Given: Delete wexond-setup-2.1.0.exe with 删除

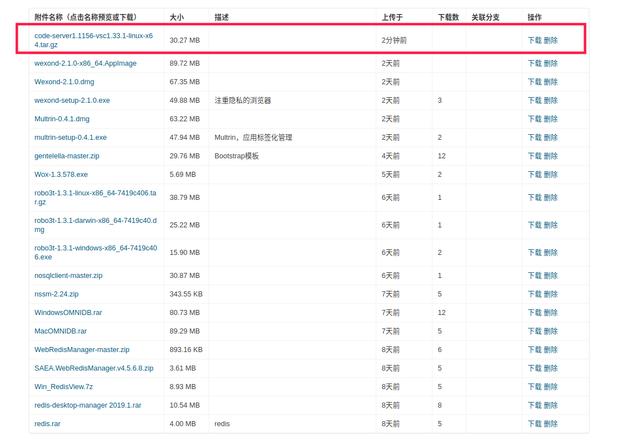Looking at the screenshot, I should [551, 100].
